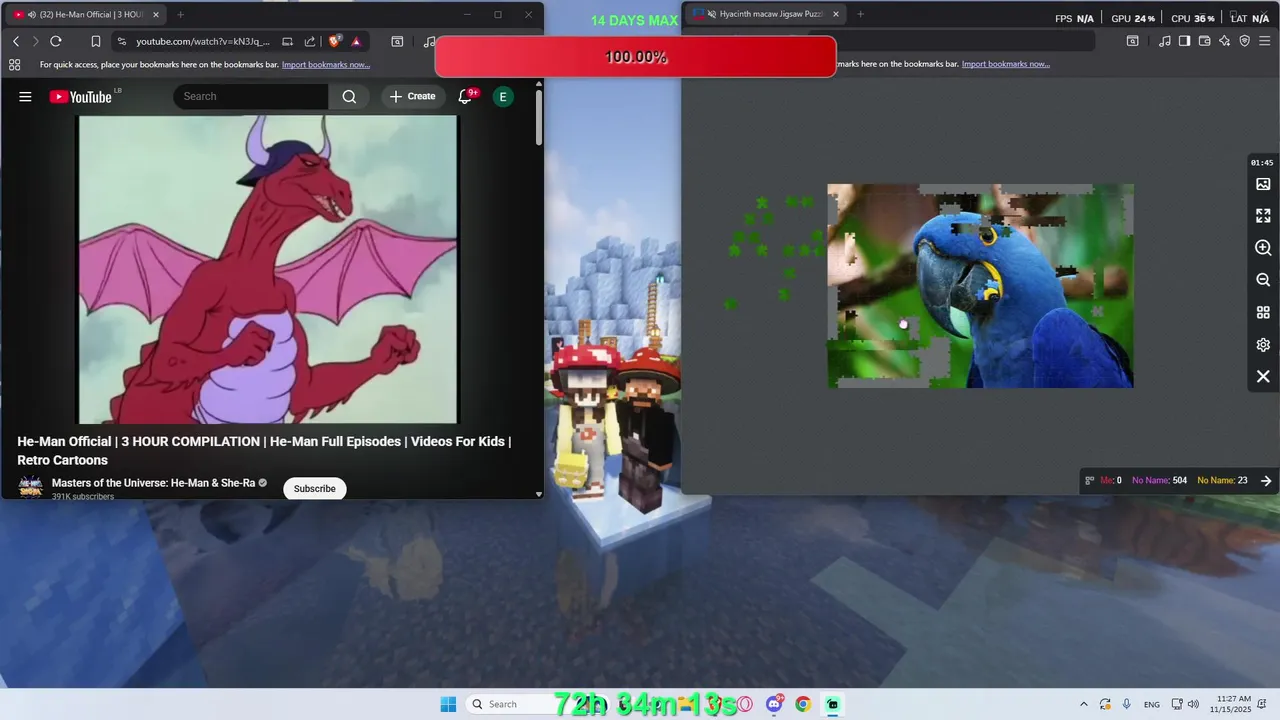Image resolution: width=1280 pixels, height=720 pixels.
Task: Open the puzzle browser hamburger menu
Action: coord(1266,41)
